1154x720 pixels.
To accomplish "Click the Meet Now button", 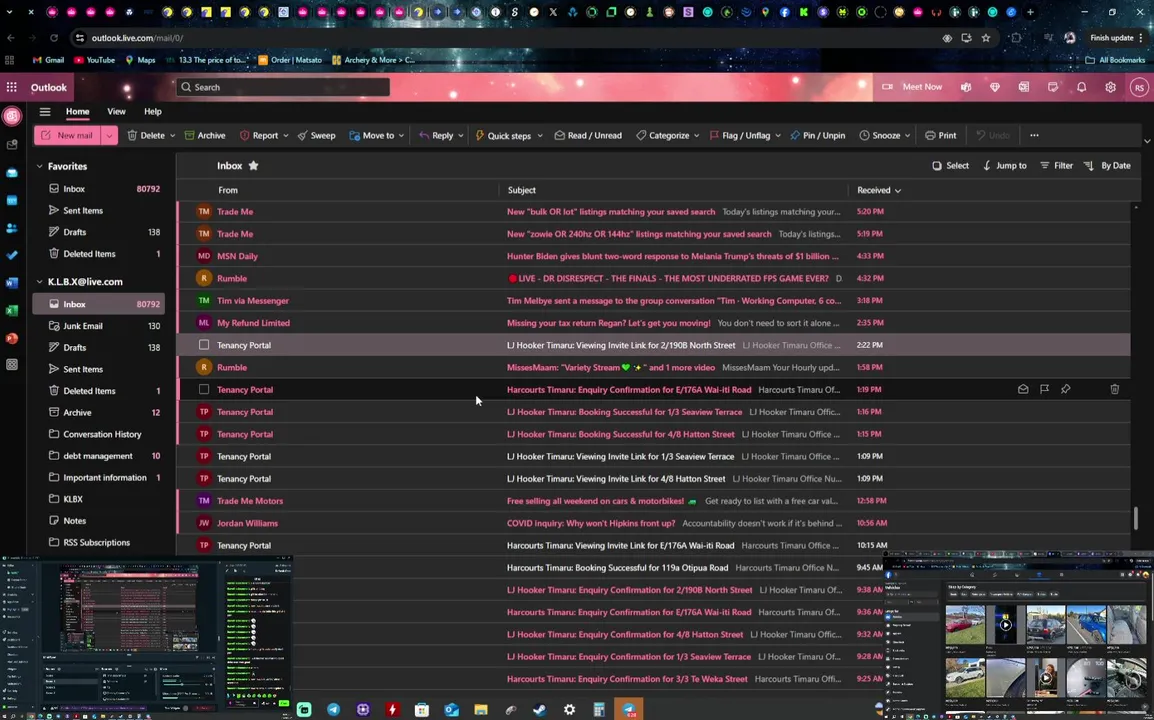I will [913, 87].
